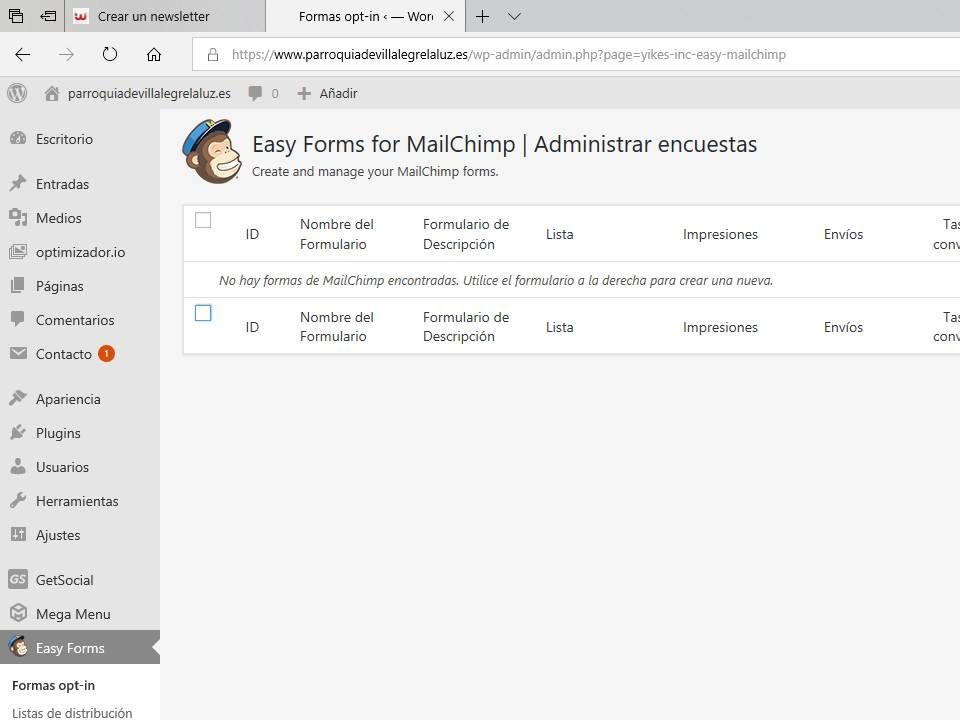
Task: Click the comments bubble icon in admin bar
Action: (x=255, y=93)
